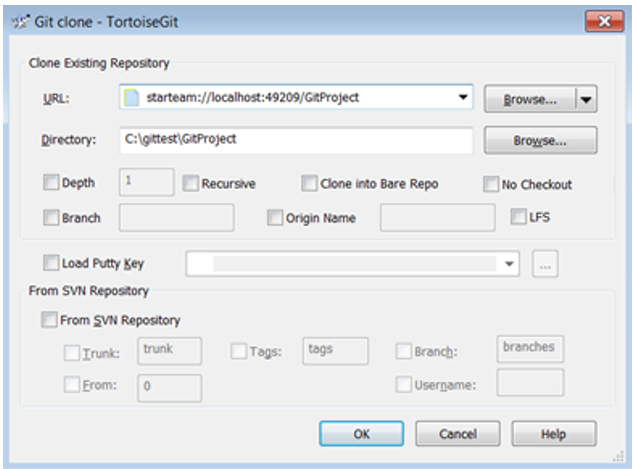Click the 'Directory:' label
This screenshot has width=632, height=469.
tap(69, 140)
